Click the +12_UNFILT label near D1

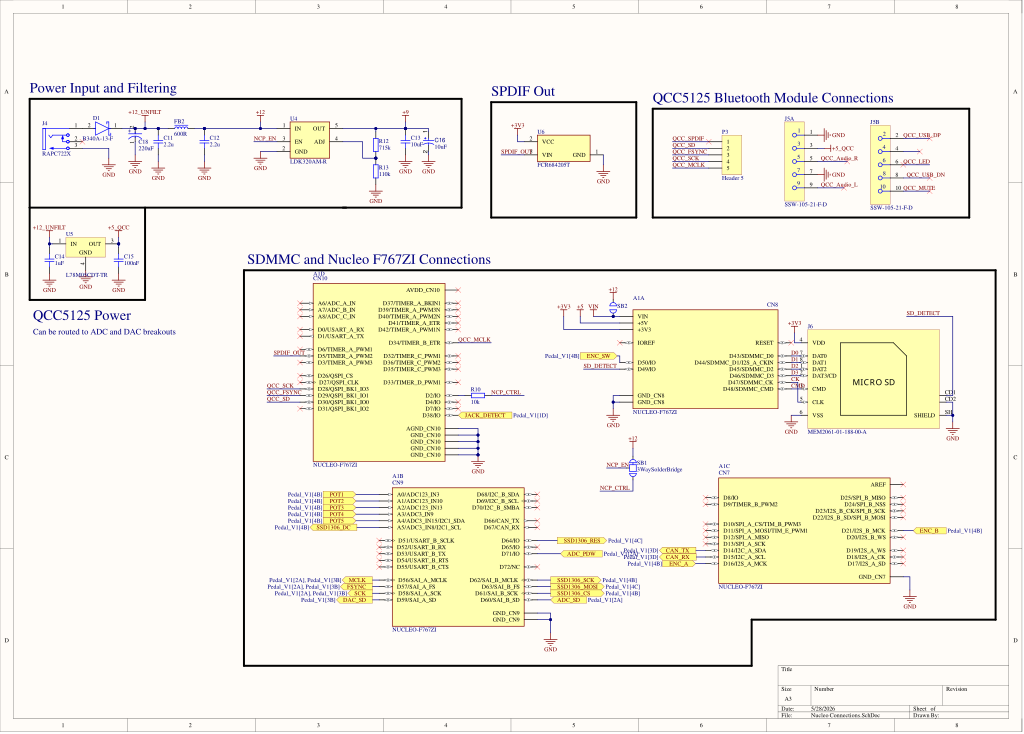[x=144, y=112]
